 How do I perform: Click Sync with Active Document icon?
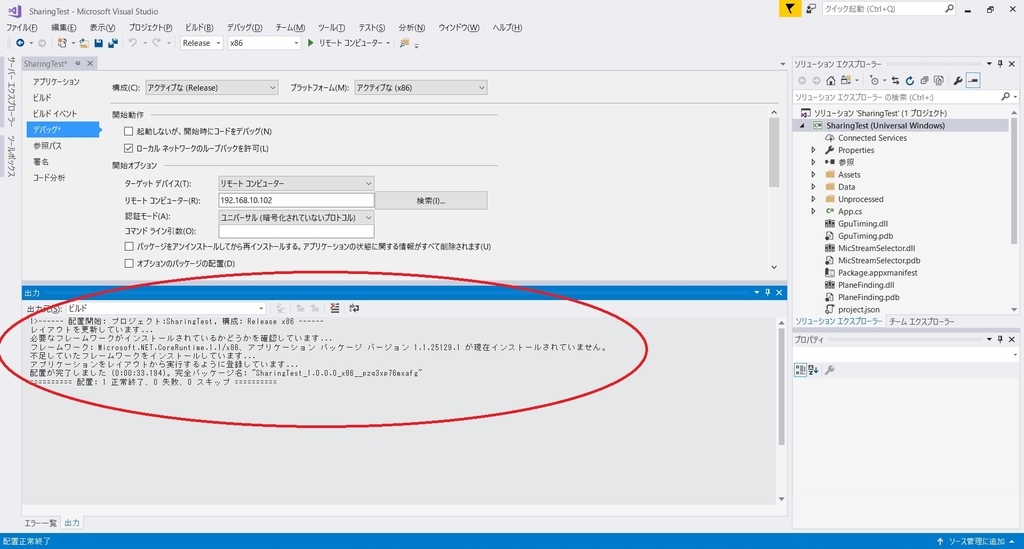pyautogui.click(x=895, y=80)
